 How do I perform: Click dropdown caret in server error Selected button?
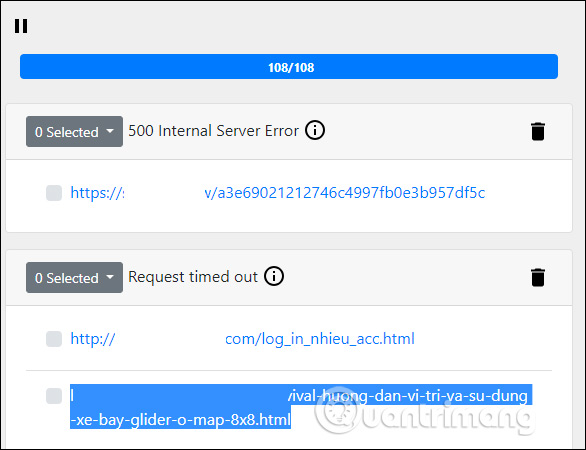click(110, 131)
